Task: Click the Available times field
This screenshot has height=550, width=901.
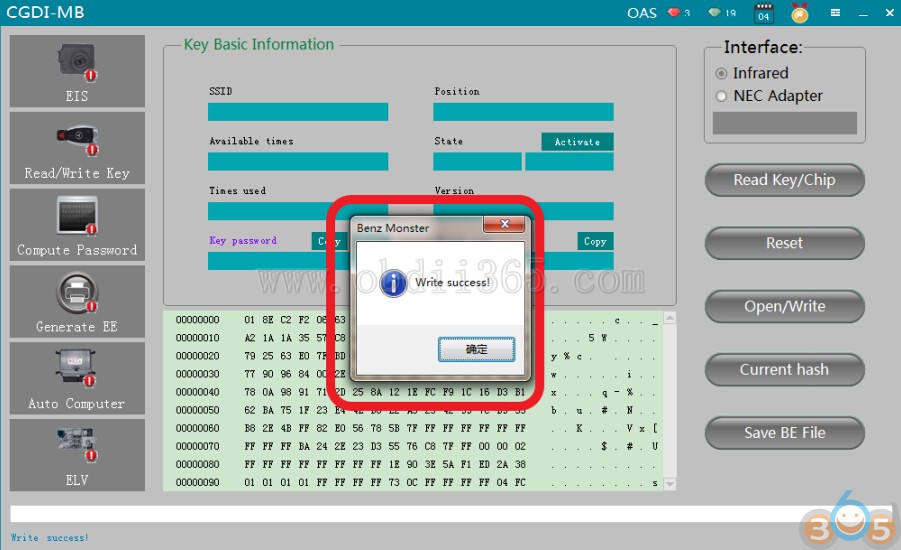Action: point(298,161)
